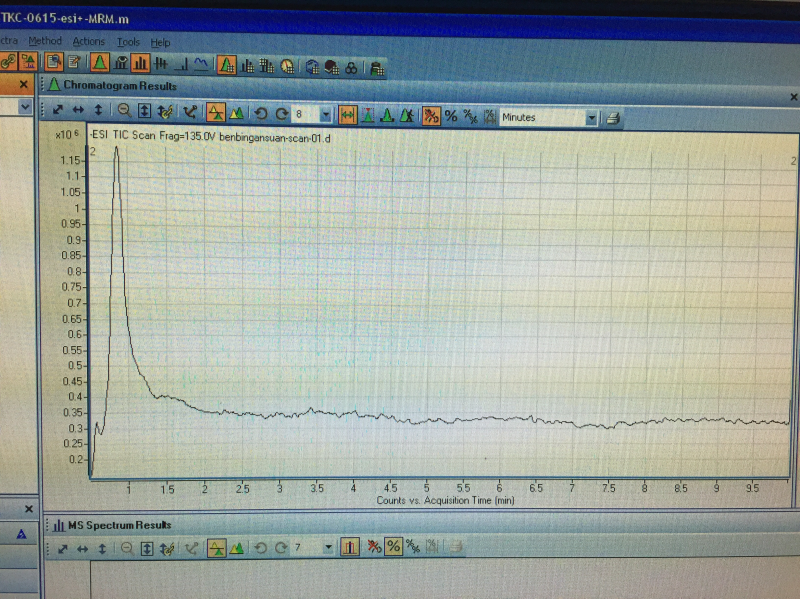Image resolution: width=800 pixels, height=599 pixels.
Task: Click the spectrum peak list grid icon
Action: tap(248, 66)
